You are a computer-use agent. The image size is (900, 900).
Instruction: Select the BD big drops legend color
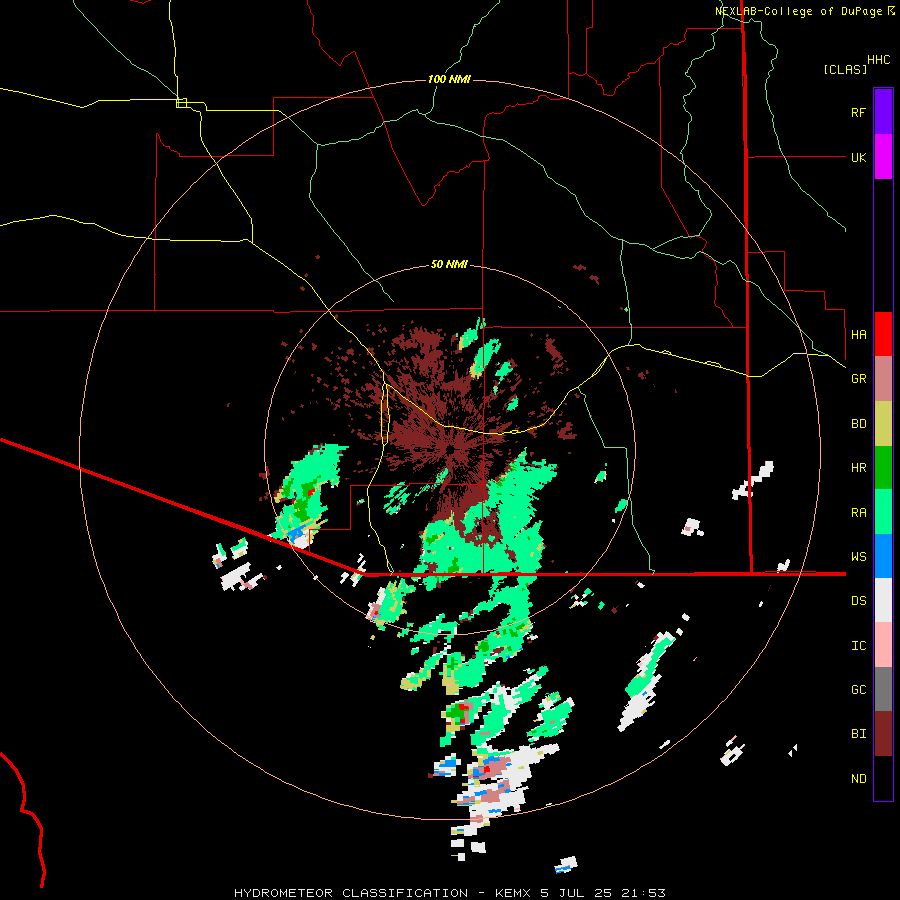click(x=883, y=424)
